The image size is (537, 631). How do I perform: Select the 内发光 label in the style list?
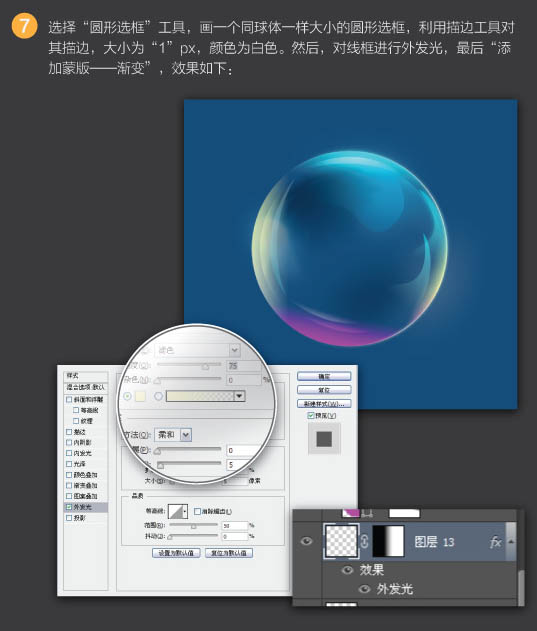[x=83, y=453]
